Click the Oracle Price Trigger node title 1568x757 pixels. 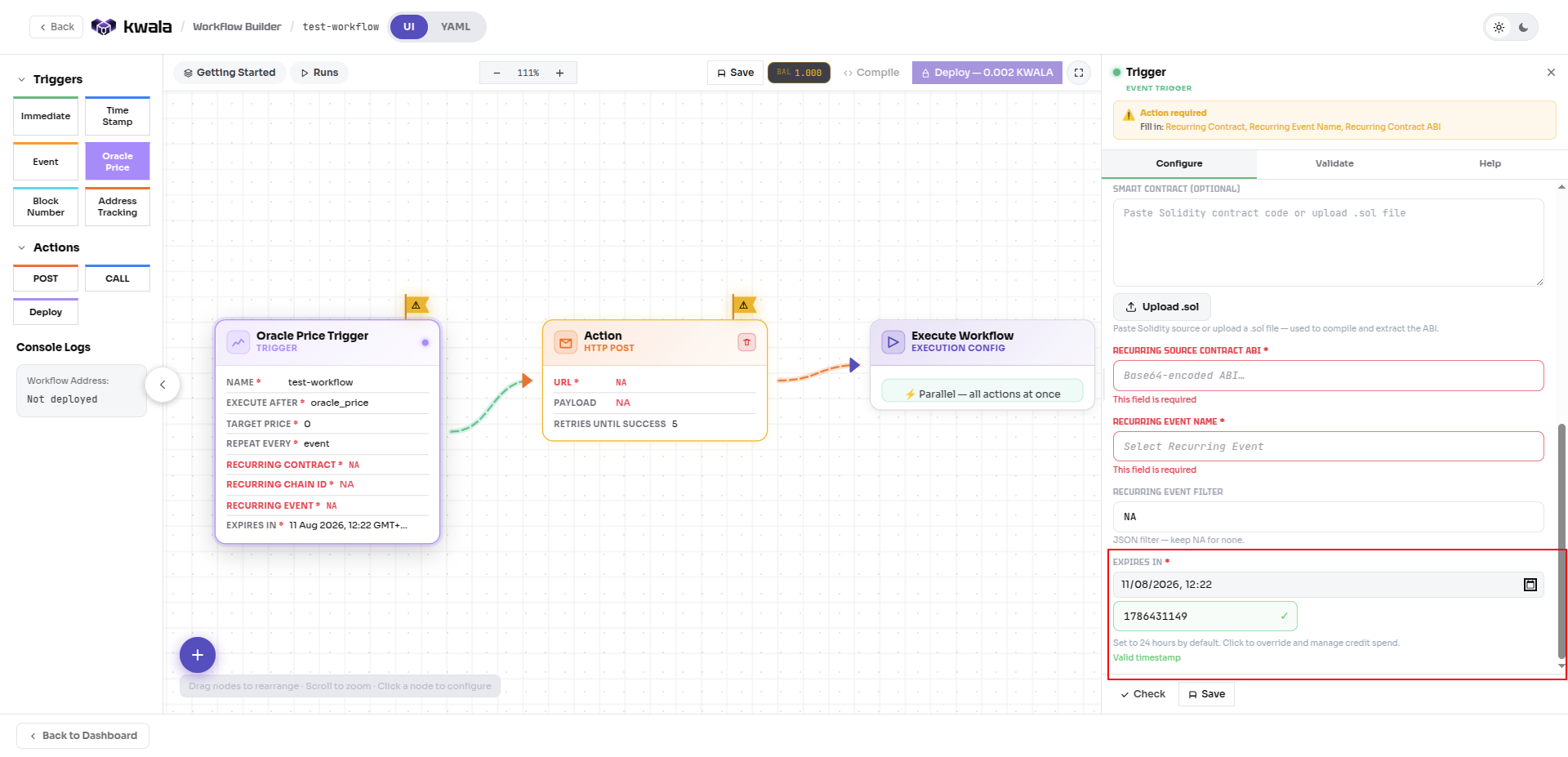[x=312, y=336]
